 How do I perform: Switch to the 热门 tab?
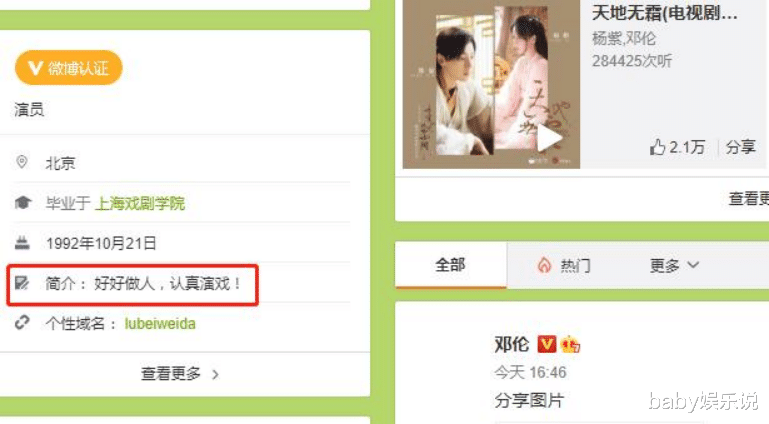564,265
